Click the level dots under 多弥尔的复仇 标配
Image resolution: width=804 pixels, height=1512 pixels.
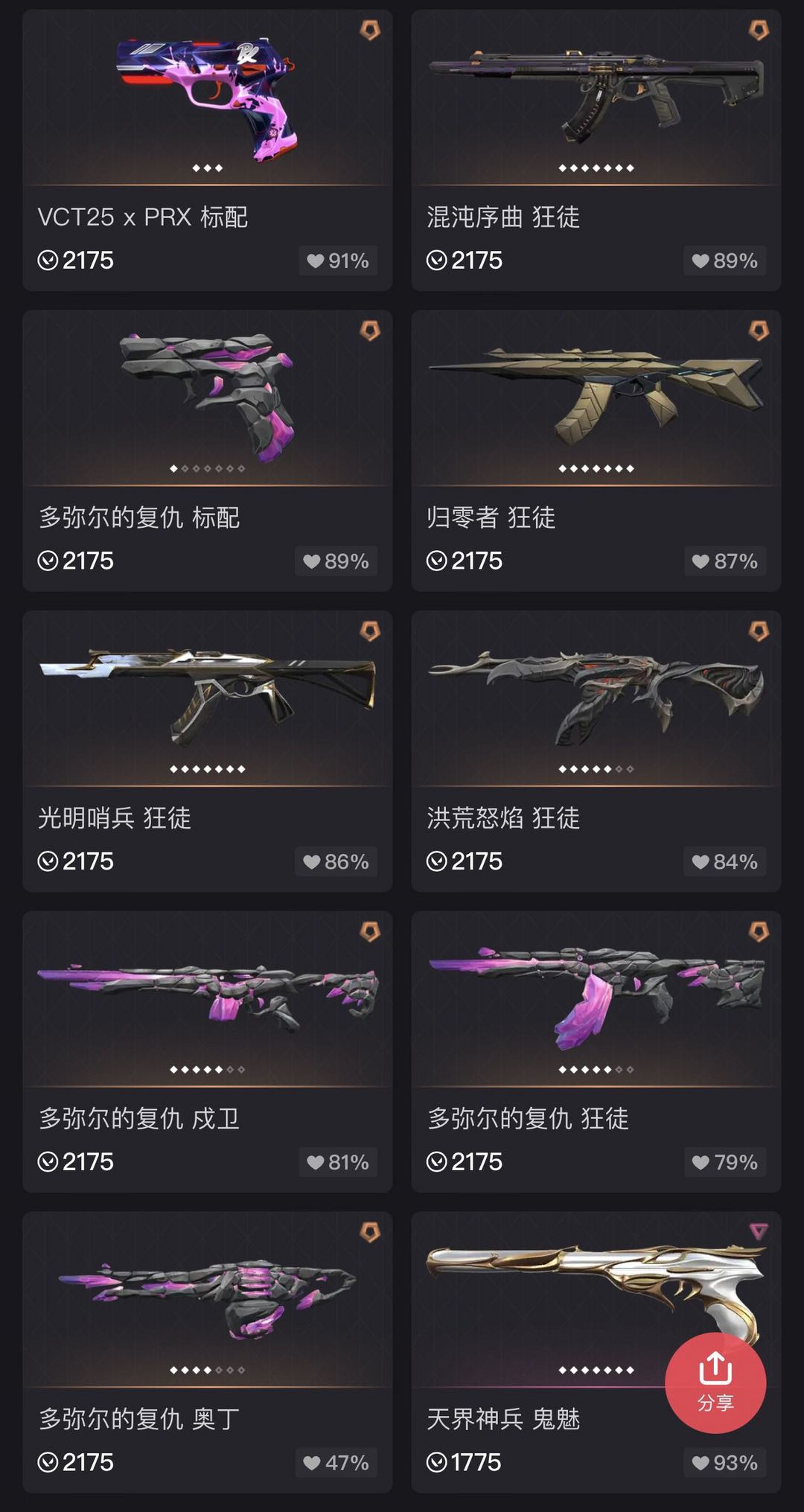click(207, 468)
